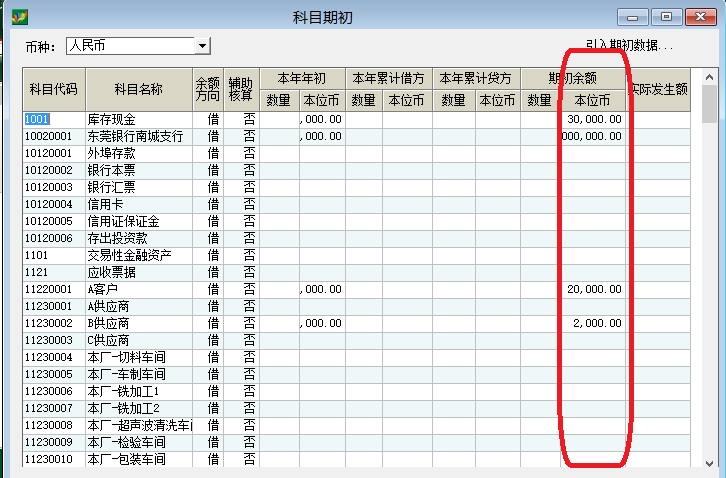Click the 2,000.00 balance for B供应商
726x478 pixels.
point(594,323)
